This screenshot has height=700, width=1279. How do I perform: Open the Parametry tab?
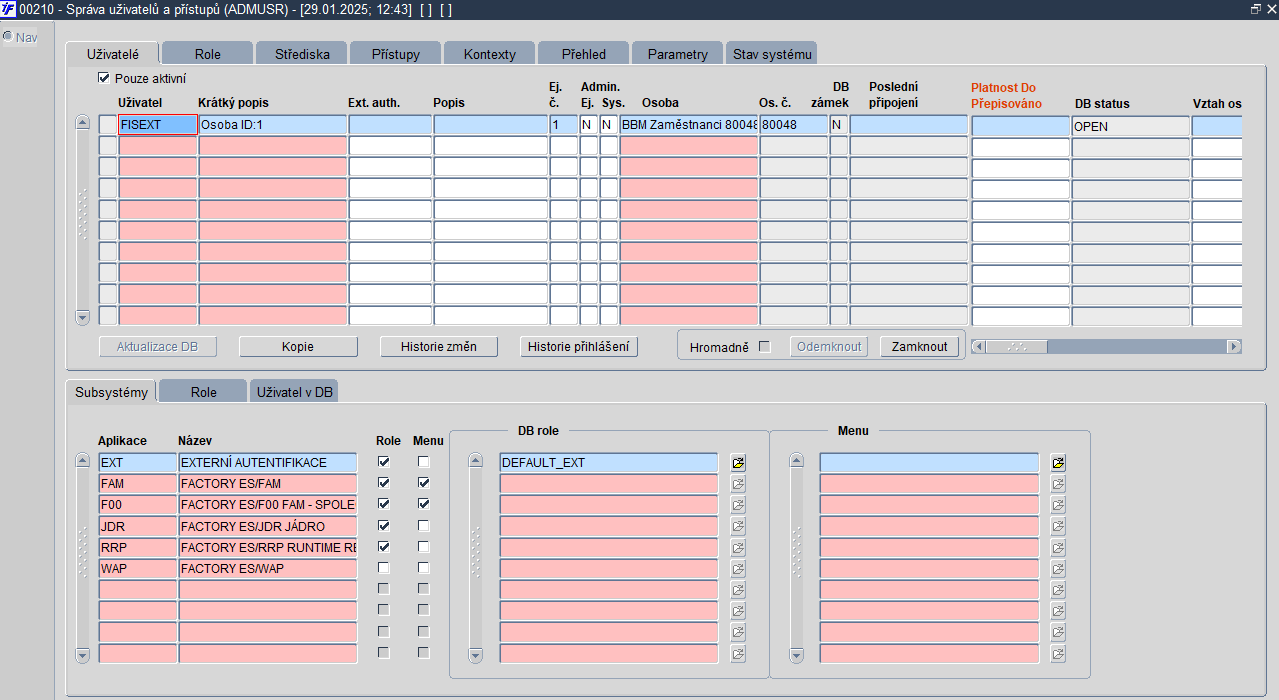678,54
